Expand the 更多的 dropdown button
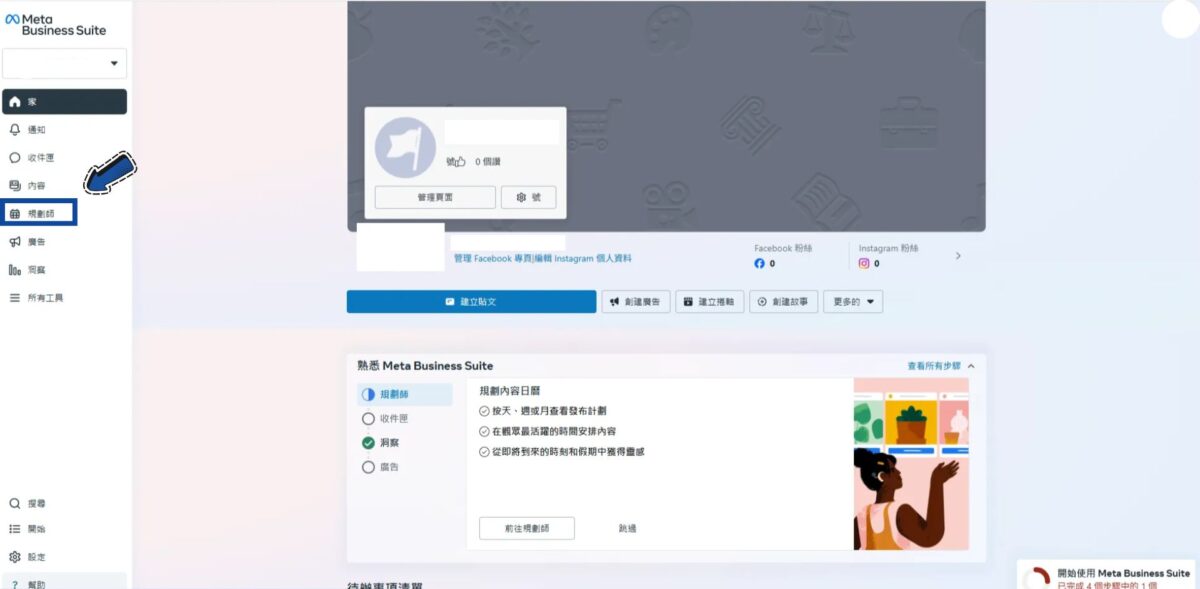The image size is (1200, 589). tap(853, 301)
